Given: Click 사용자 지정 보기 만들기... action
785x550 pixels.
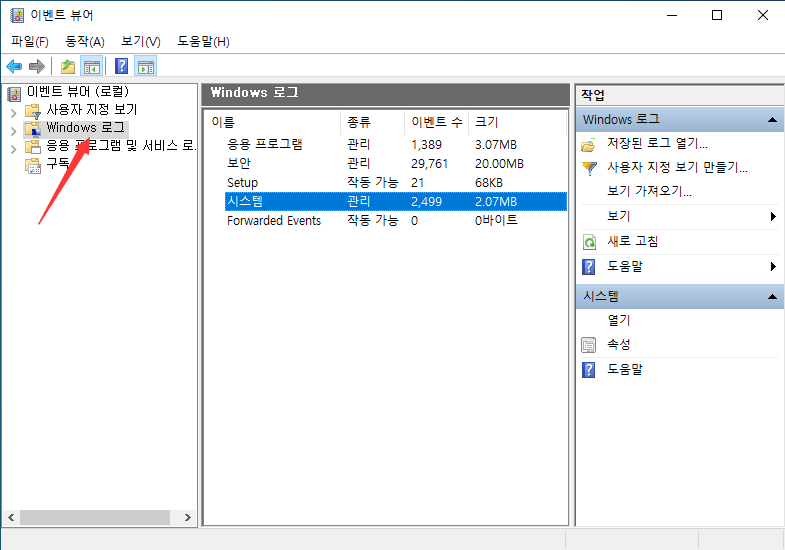Looking at the screenshot, I should pos(677,167).
